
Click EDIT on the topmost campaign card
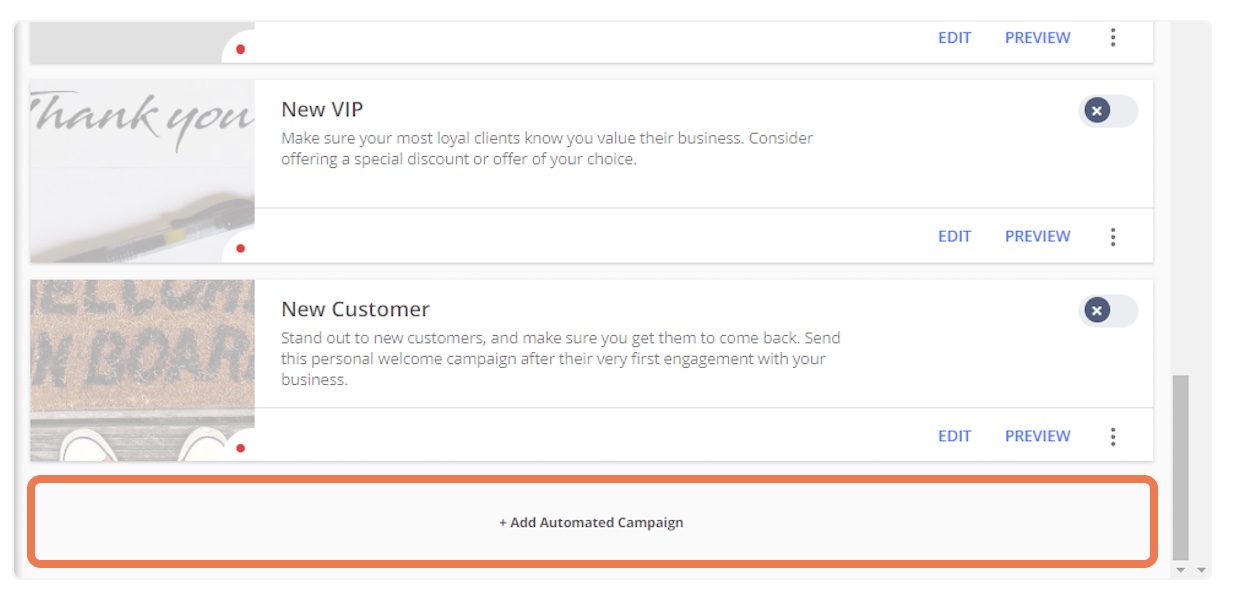(x=954, y=38)
